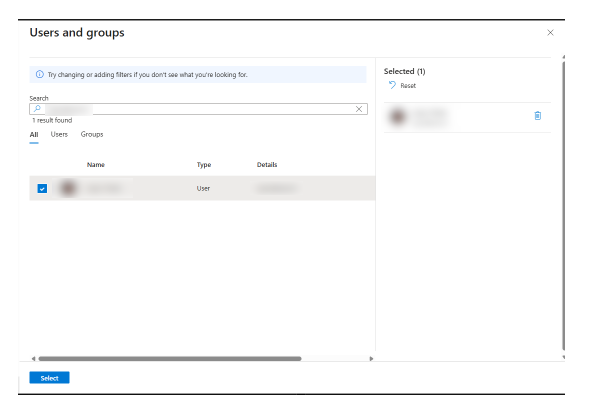This screenshot has height=415, width=597.
Task: Uncheck the checkbox in the User result row
Action: (42, 188)
